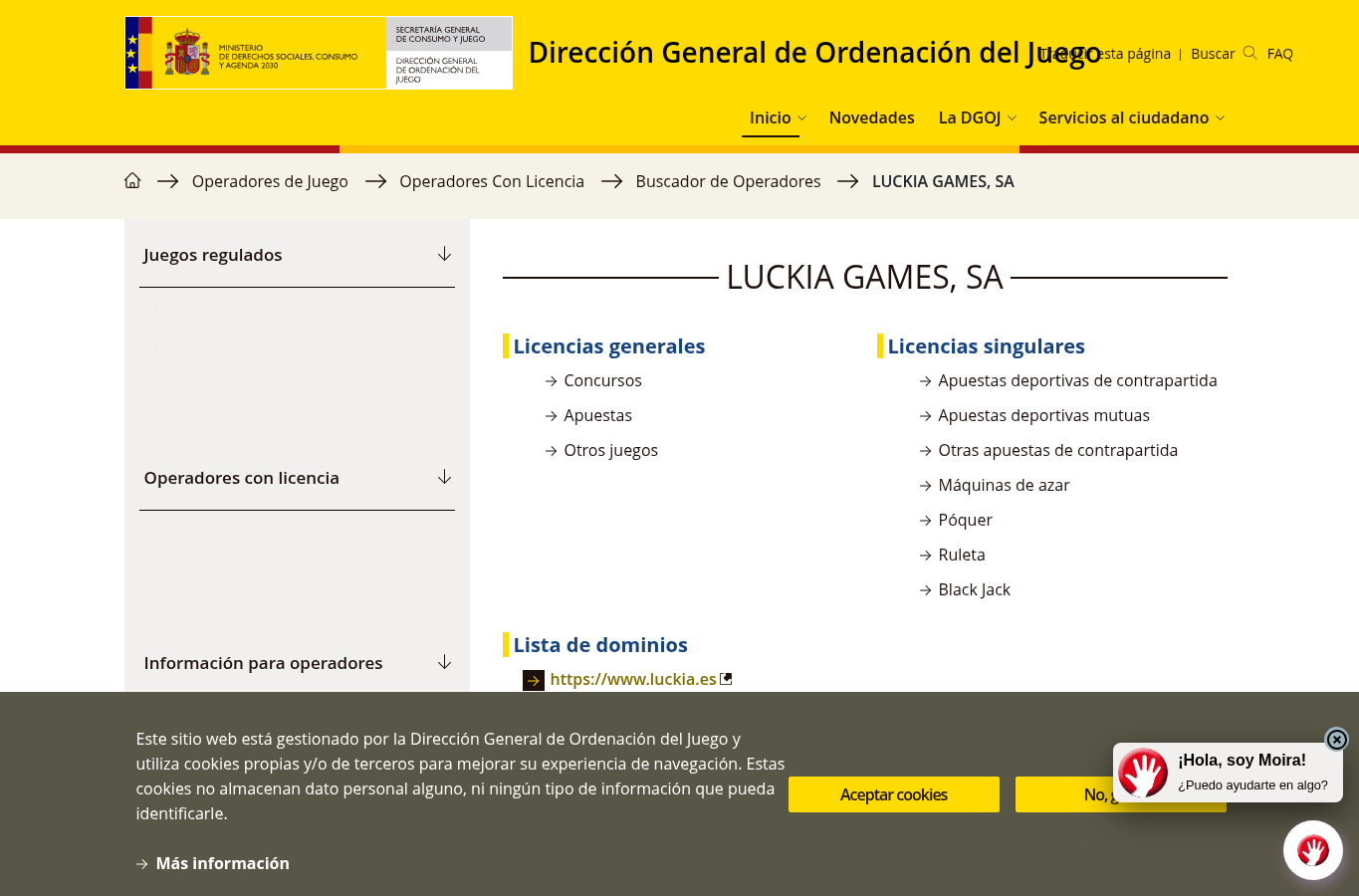This screenshot has width=1359, height=896.
Task: Open Otras apuestas de contrapartida
Action: [1057, 450]
